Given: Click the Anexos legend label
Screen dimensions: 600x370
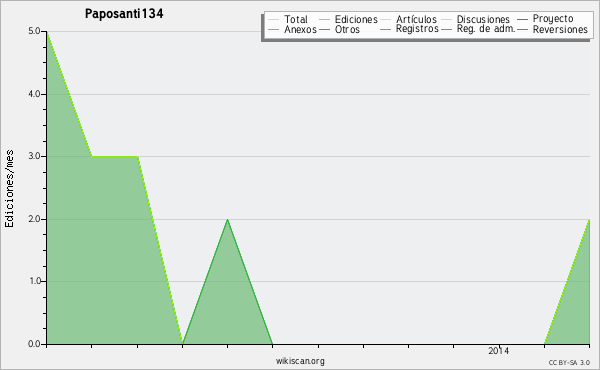Looking at the screenshot, I should pyautogui.click(x=300, y=29).
